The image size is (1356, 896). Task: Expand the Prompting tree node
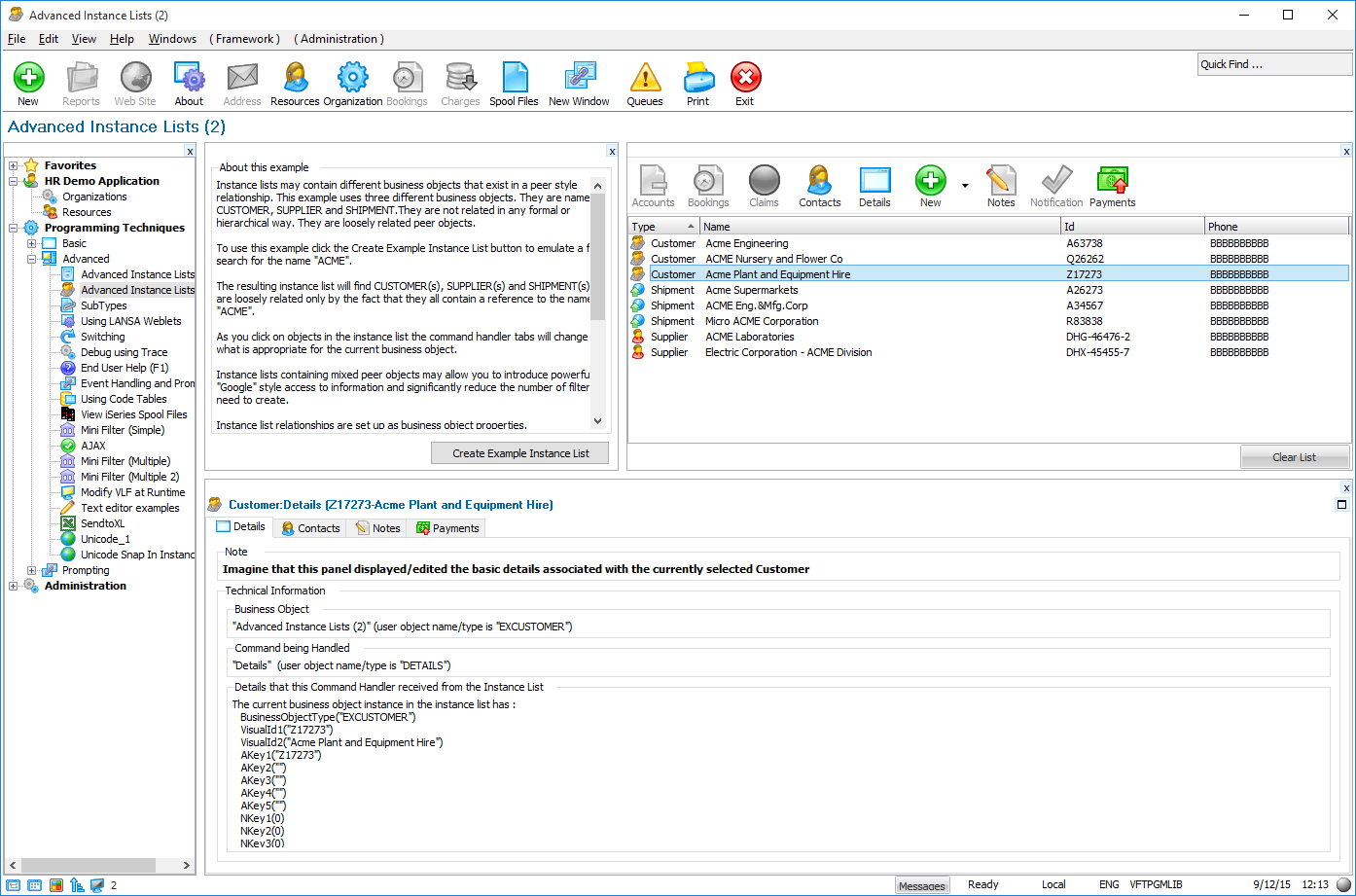(32, 570)
